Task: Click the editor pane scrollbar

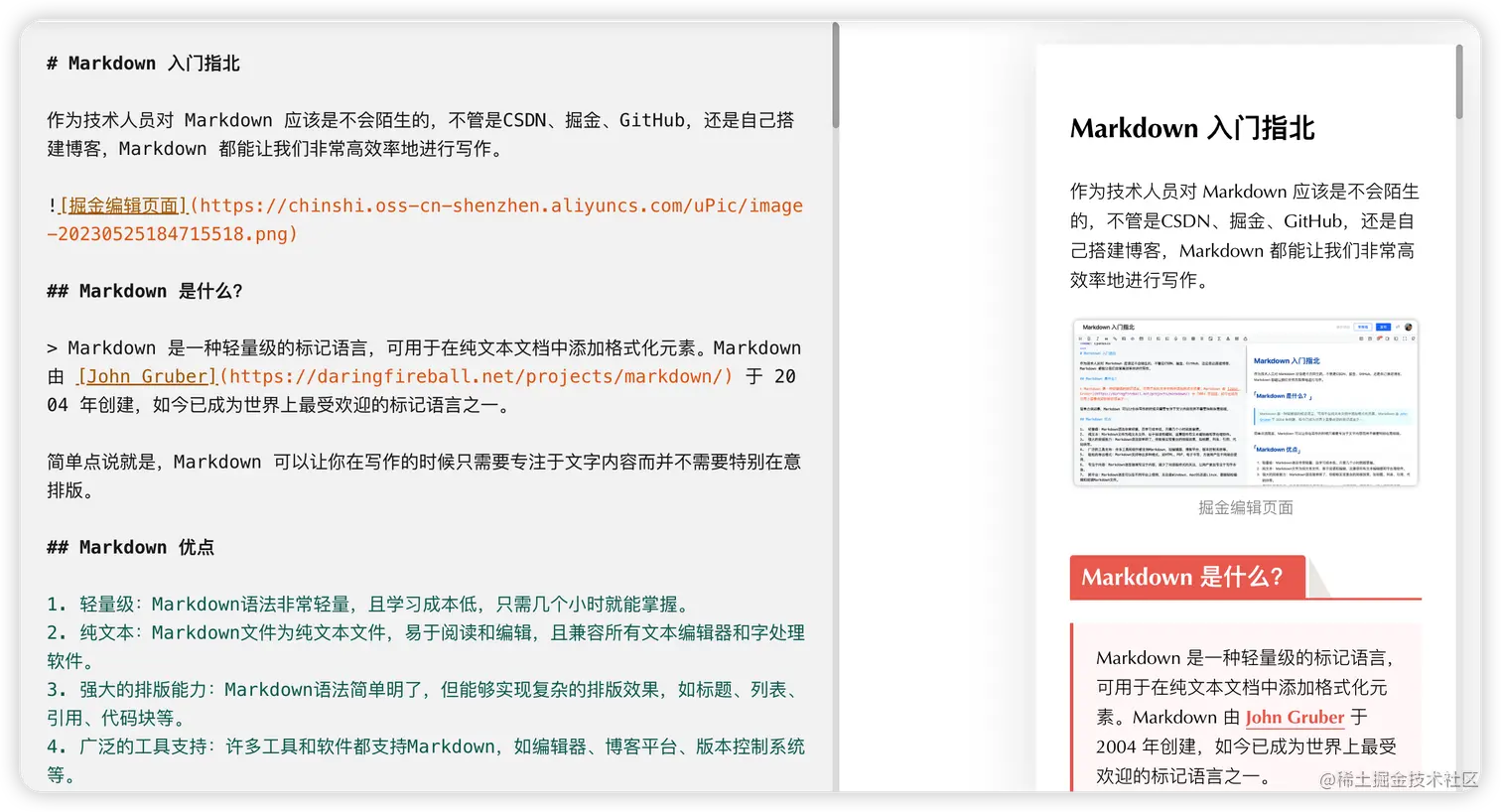Action: (x=835, y=76)
